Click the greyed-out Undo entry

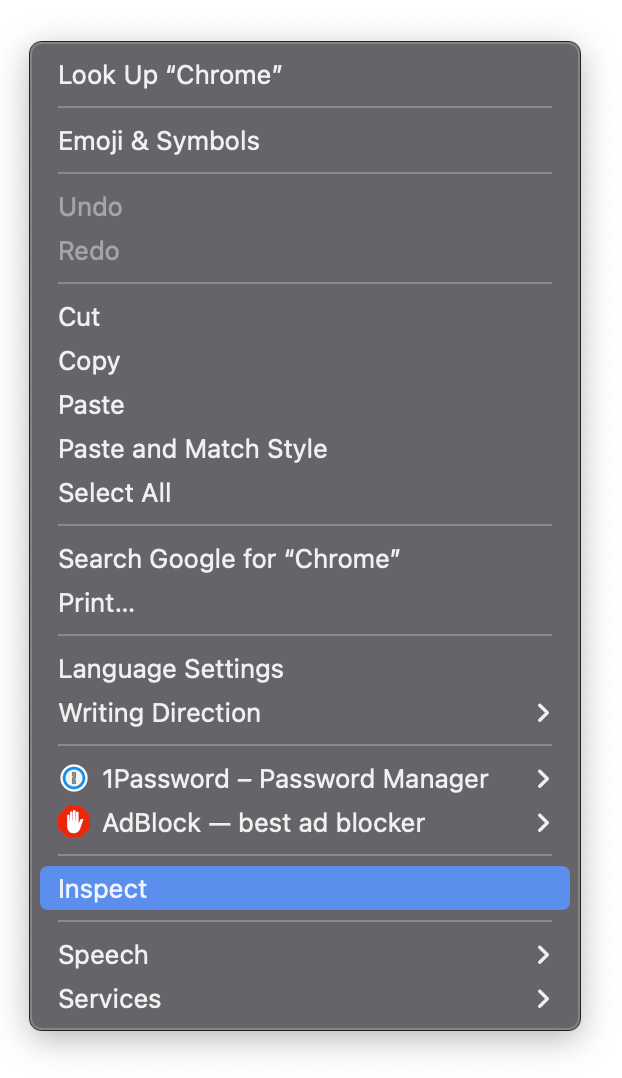pyautogui.click(x=90, y=207)
